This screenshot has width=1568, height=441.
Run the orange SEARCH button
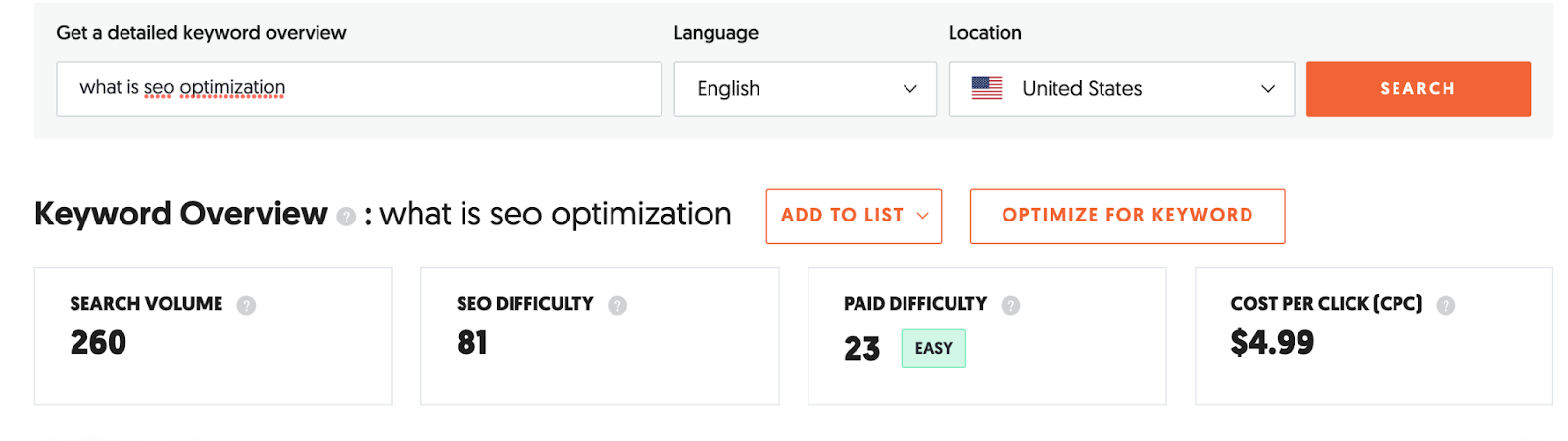click(x=1417, y=89)
